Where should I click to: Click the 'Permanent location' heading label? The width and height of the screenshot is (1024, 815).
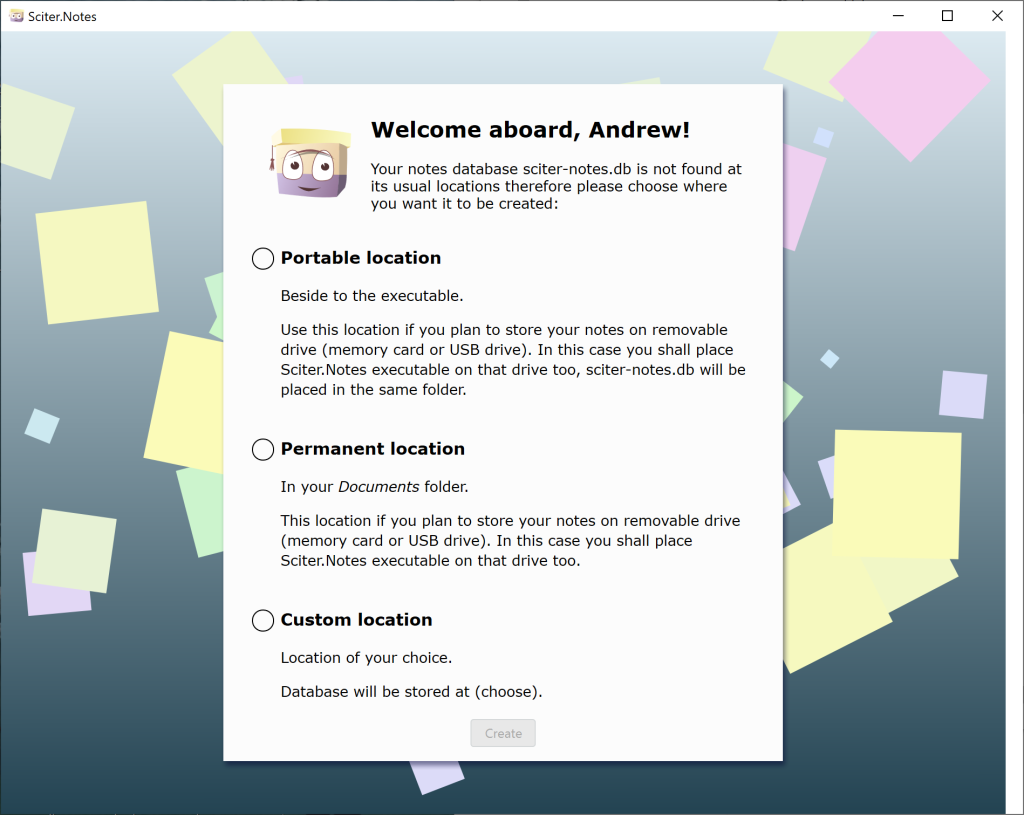[372, 449]
